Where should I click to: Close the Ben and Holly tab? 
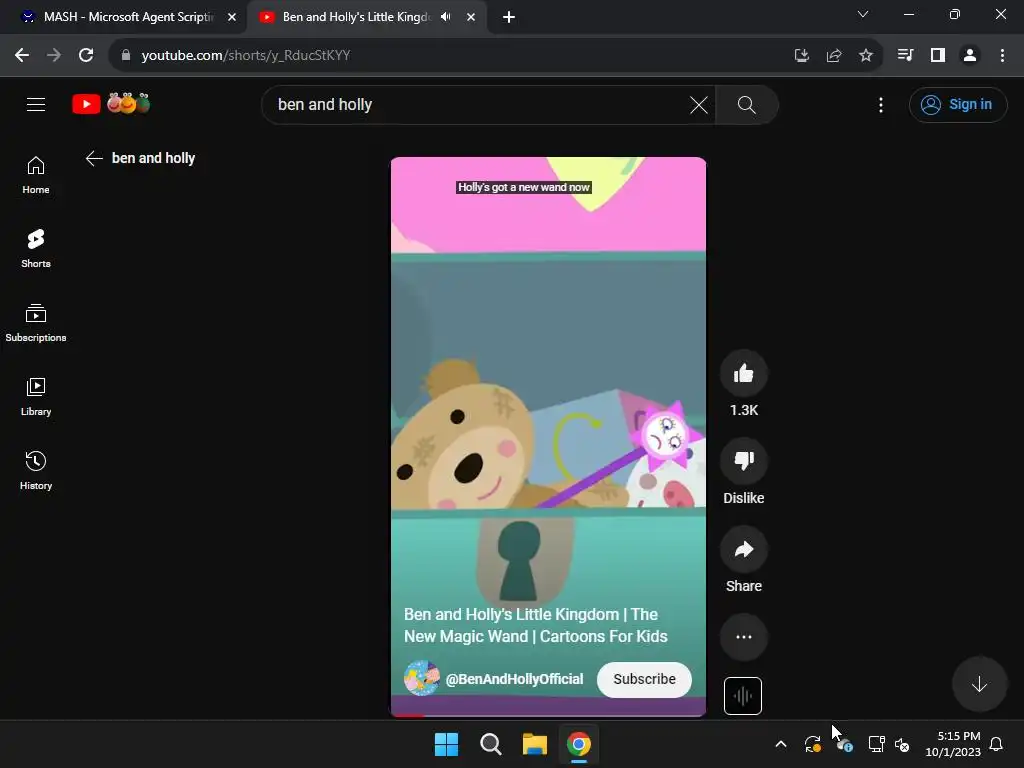pyautogui.click(x=471, y=17)
